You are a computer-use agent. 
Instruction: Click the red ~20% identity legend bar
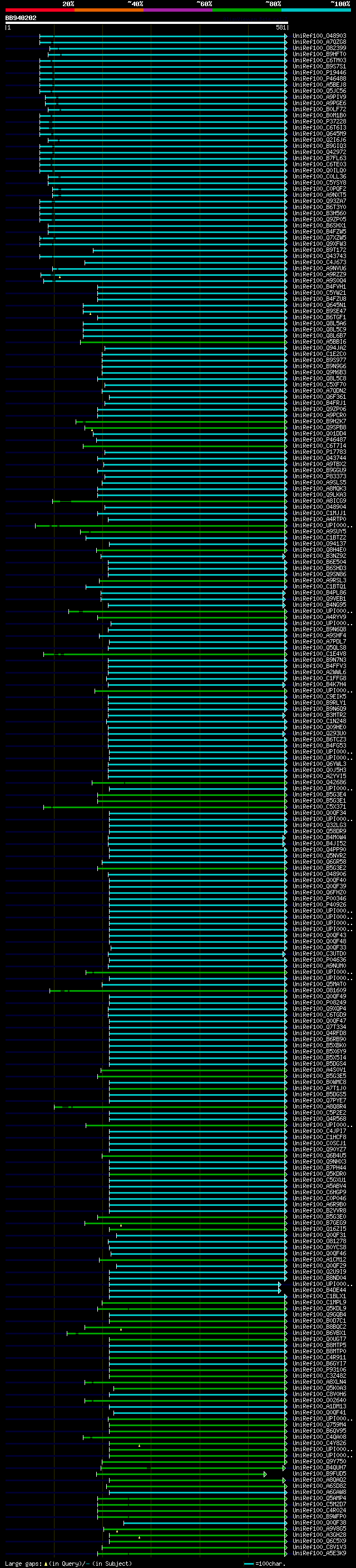pyautogui.click(x=39, y=10)
